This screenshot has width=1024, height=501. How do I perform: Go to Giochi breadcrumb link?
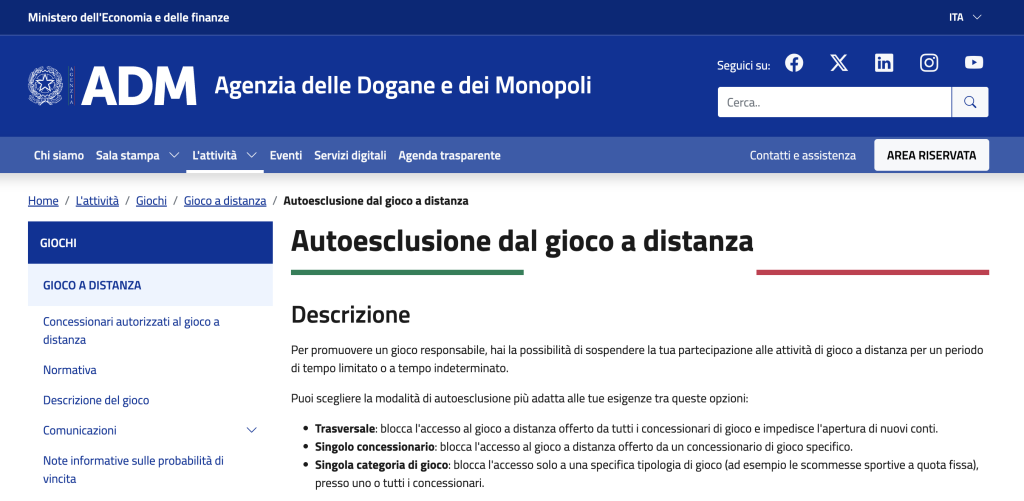tap(152, 201)
